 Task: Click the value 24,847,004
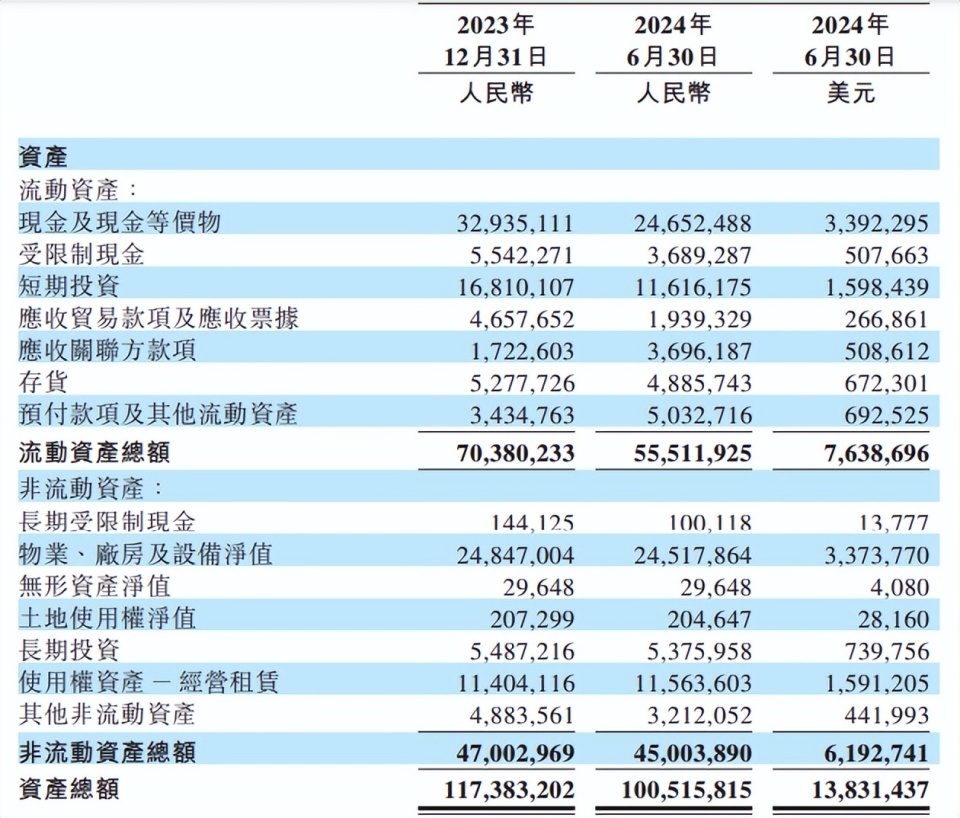coord(516,555)
